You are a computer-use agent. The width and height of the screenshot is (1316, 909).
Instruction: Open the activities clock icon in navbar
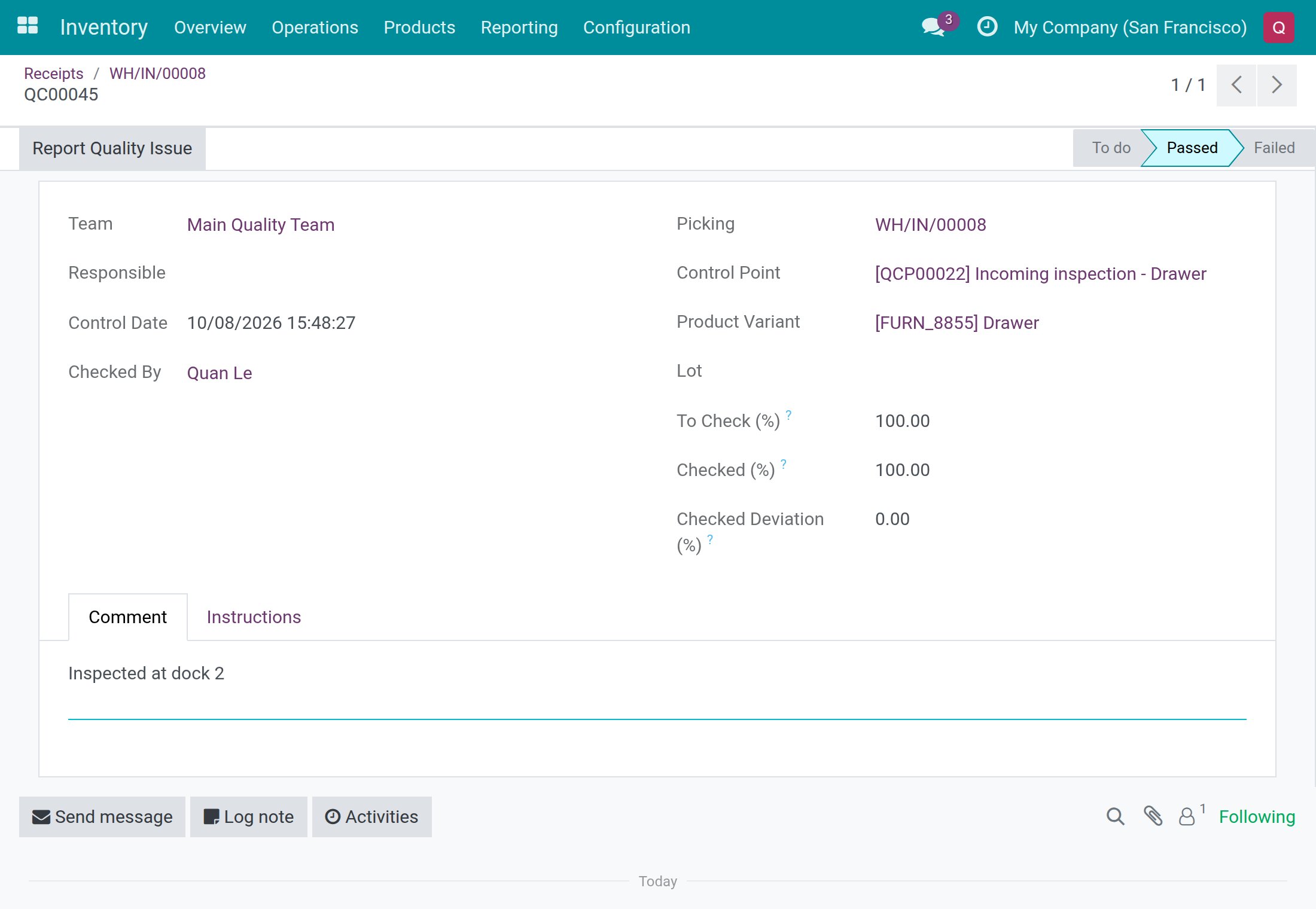987,27
